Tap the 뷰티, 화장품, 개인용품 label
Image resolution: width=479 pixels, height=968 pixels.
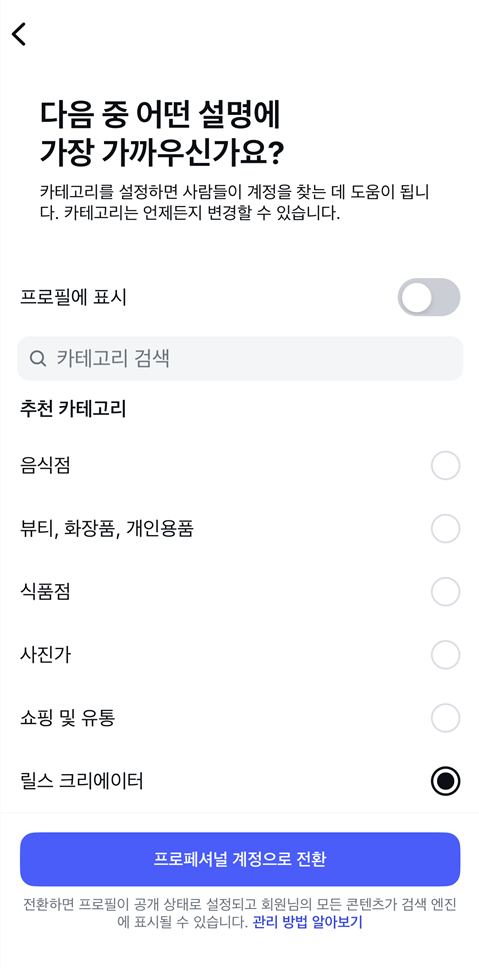[x=107, y=529]
